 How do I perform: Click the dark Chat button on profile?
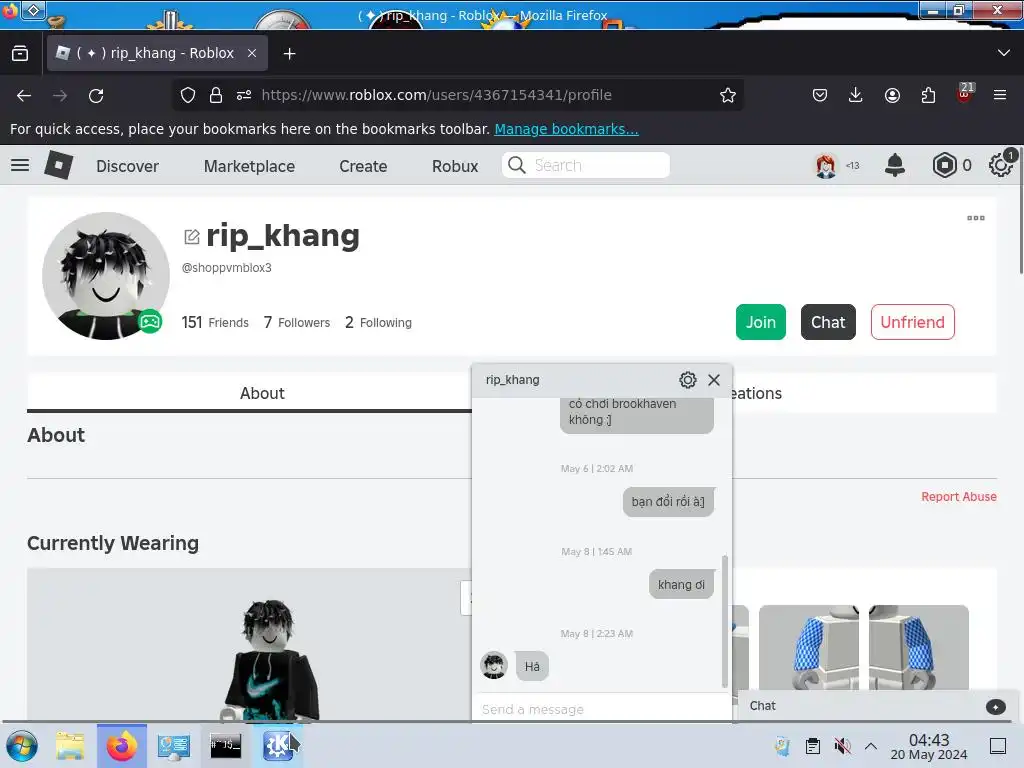(x=828, y=322)
